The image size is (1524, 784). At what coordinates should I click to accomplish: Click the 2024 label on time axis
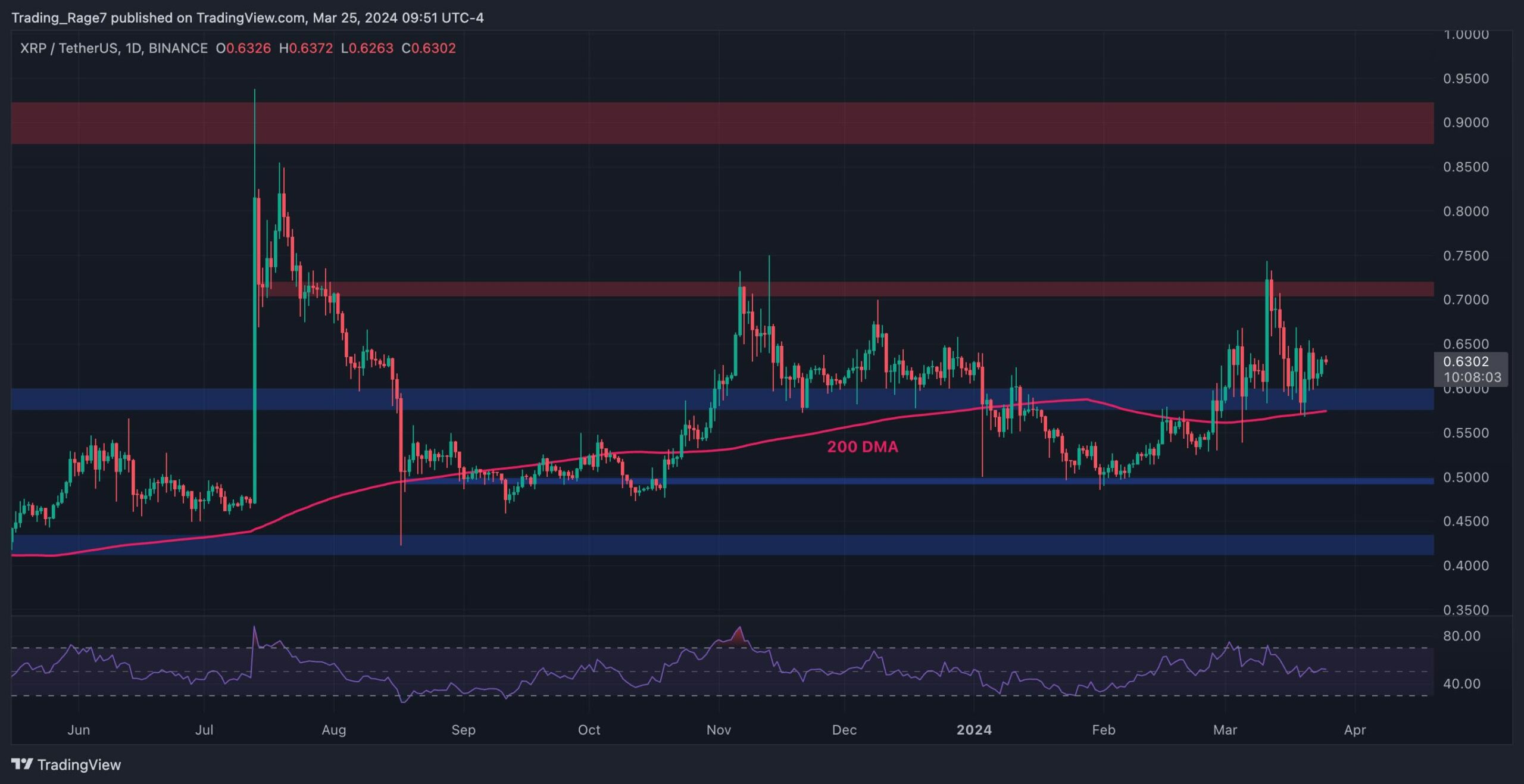(974, 730)
